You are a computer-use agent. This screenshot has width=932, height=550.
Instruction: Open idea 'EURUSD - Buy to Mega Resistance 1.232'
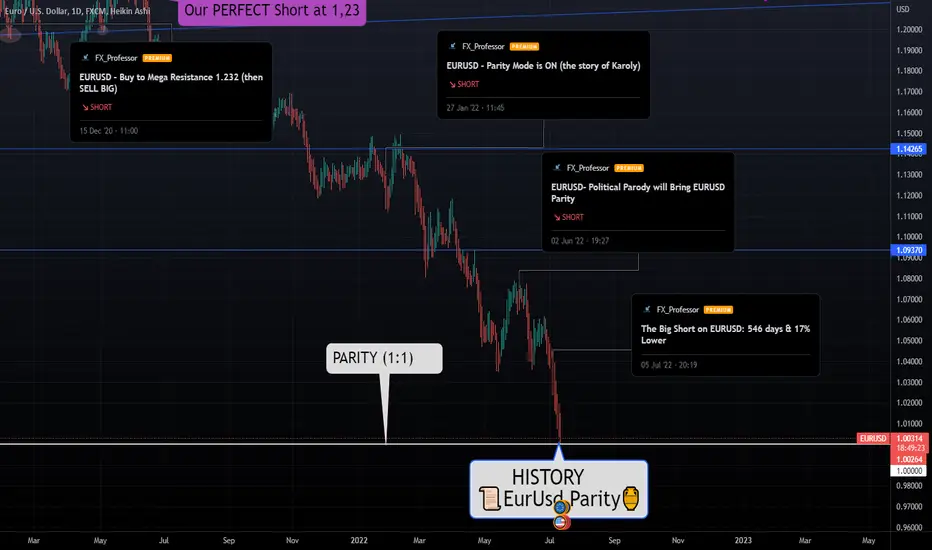coord(171,83)
